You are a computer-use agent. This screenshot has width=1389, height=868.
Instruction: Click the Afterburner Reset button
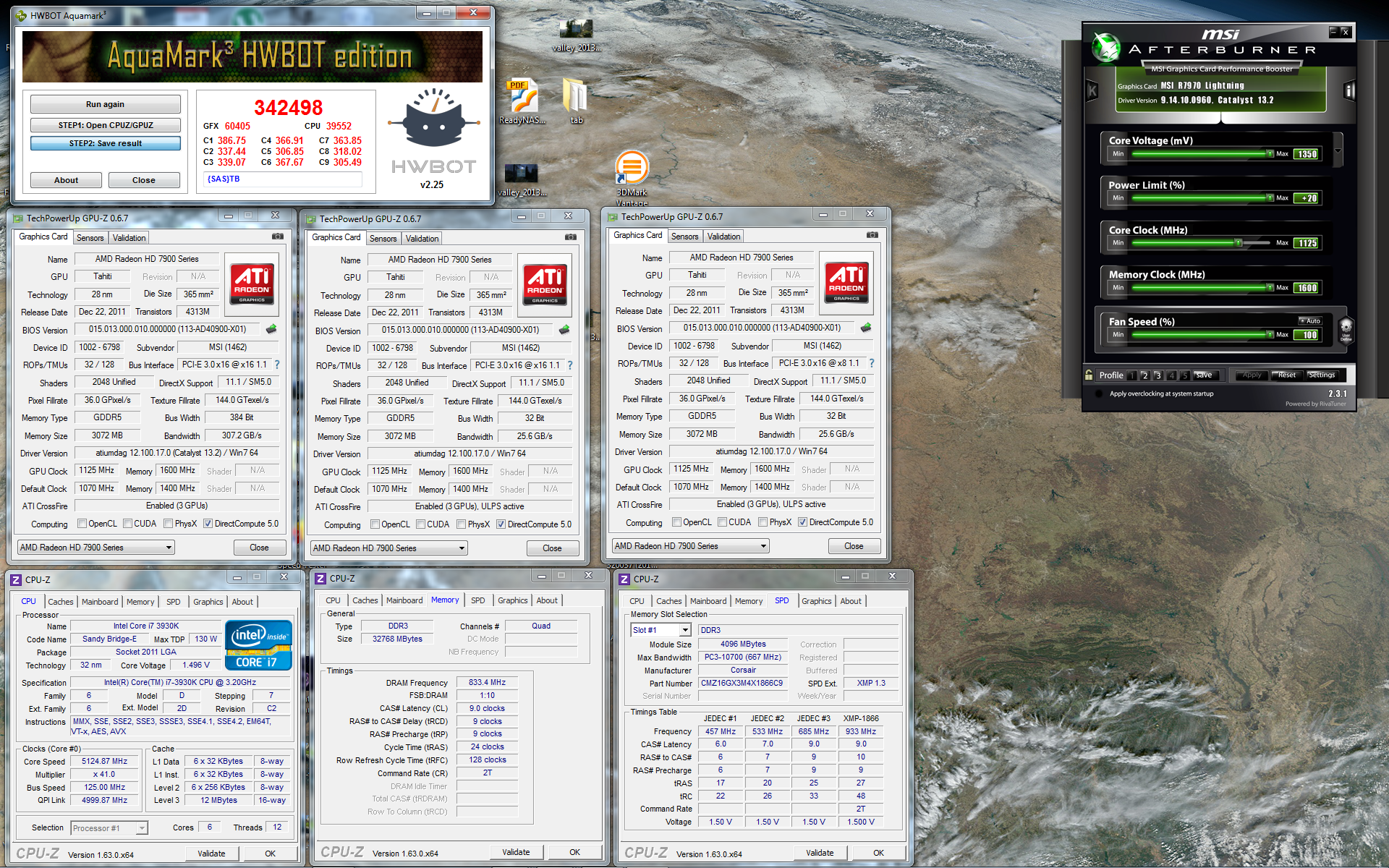(1287, 375)
